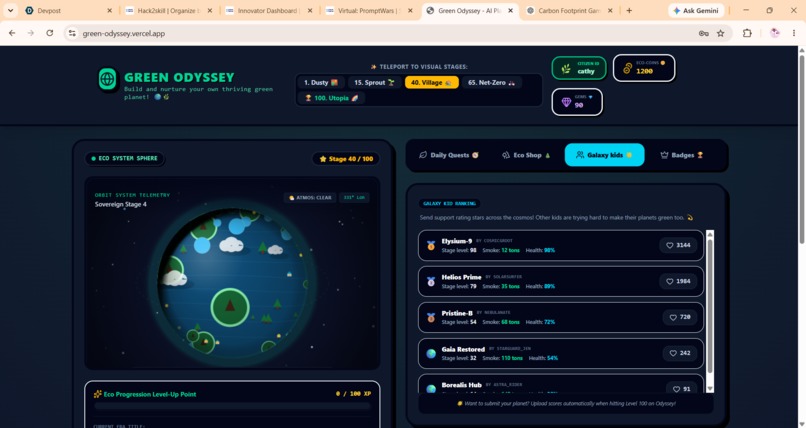The height and width of the screenshot is (428, 806).
Task: Click the Sovereign Stage 4 text
Action: pyautogui.click(x=120, y=204)
